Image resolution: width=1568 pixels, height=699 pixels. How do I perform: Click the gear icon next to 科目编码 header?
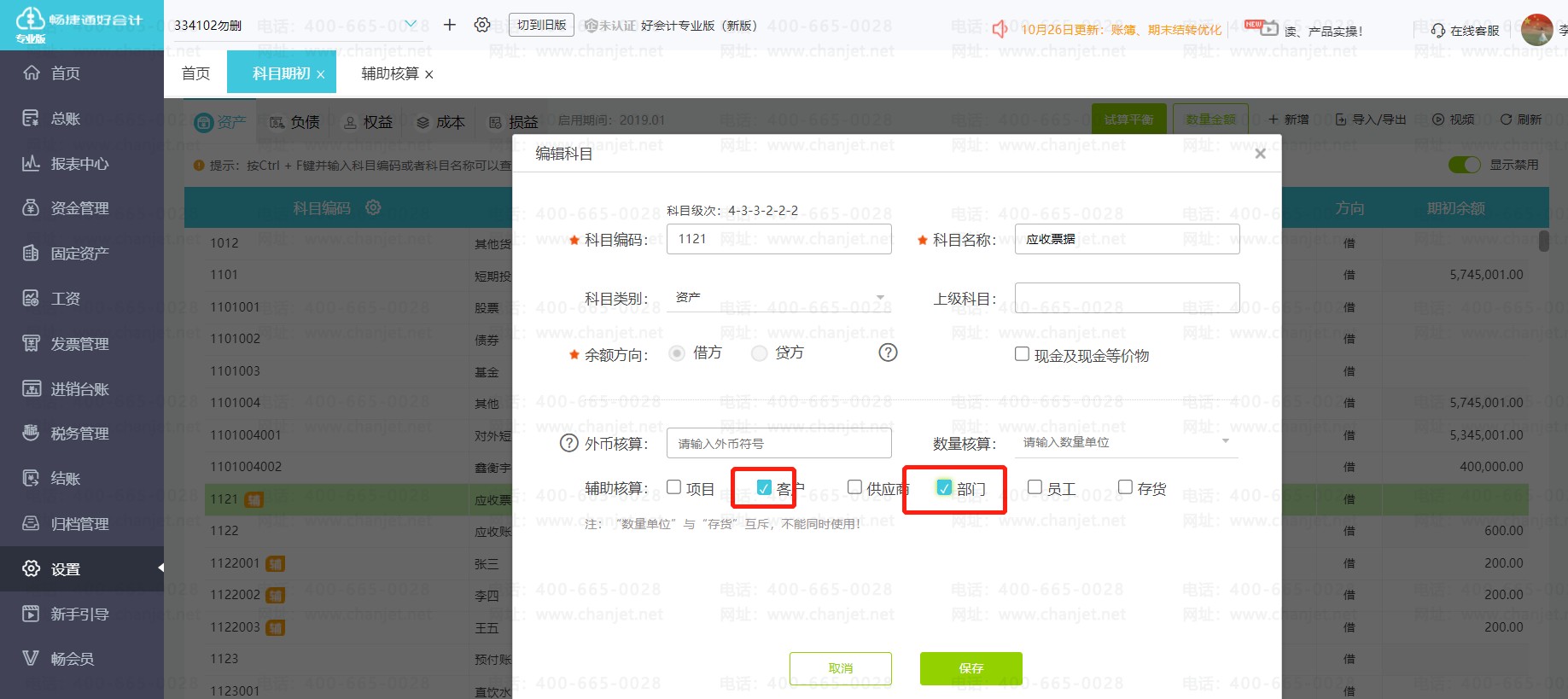(373, 207)
